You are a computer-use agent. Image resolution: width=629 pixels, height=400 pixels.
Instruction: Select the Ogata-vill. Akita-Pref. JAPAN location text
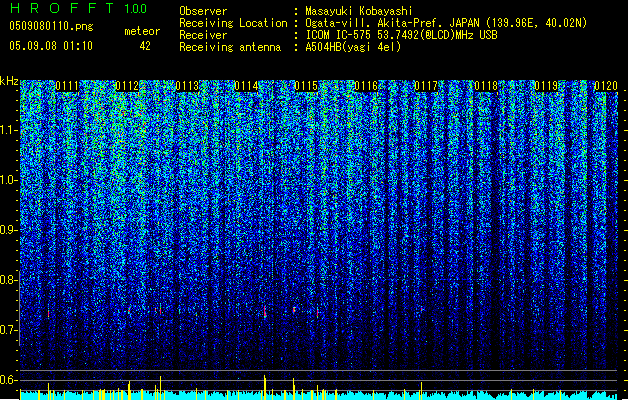446,23
